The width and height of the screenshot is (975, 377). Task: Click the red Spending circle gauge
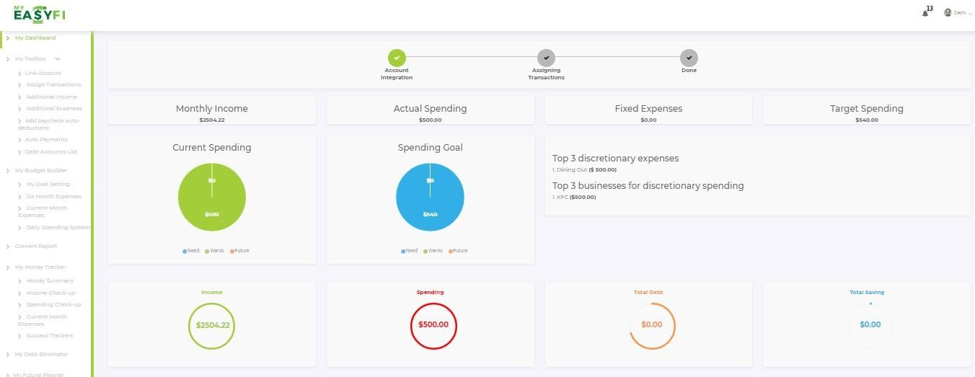433,325
